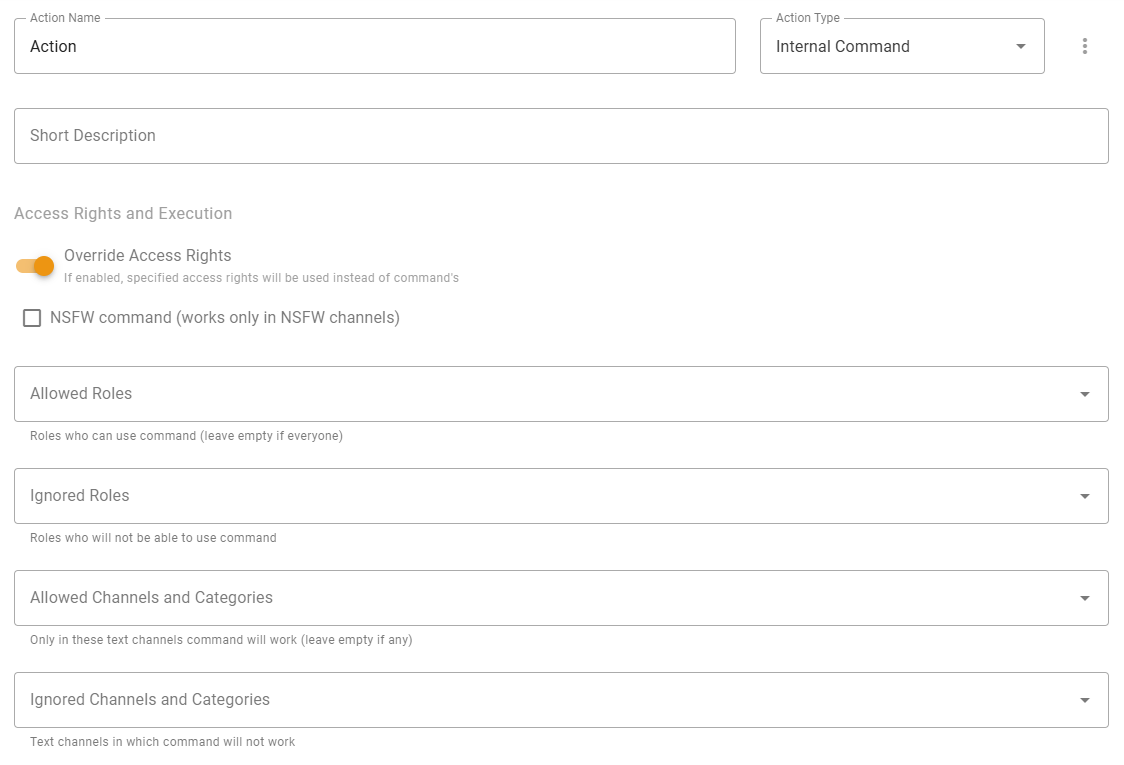The height and width of the screenshot is (765, 1124).
Task: Click the Ignored Channels and Categories arrow
Action: click(1085, 700)
